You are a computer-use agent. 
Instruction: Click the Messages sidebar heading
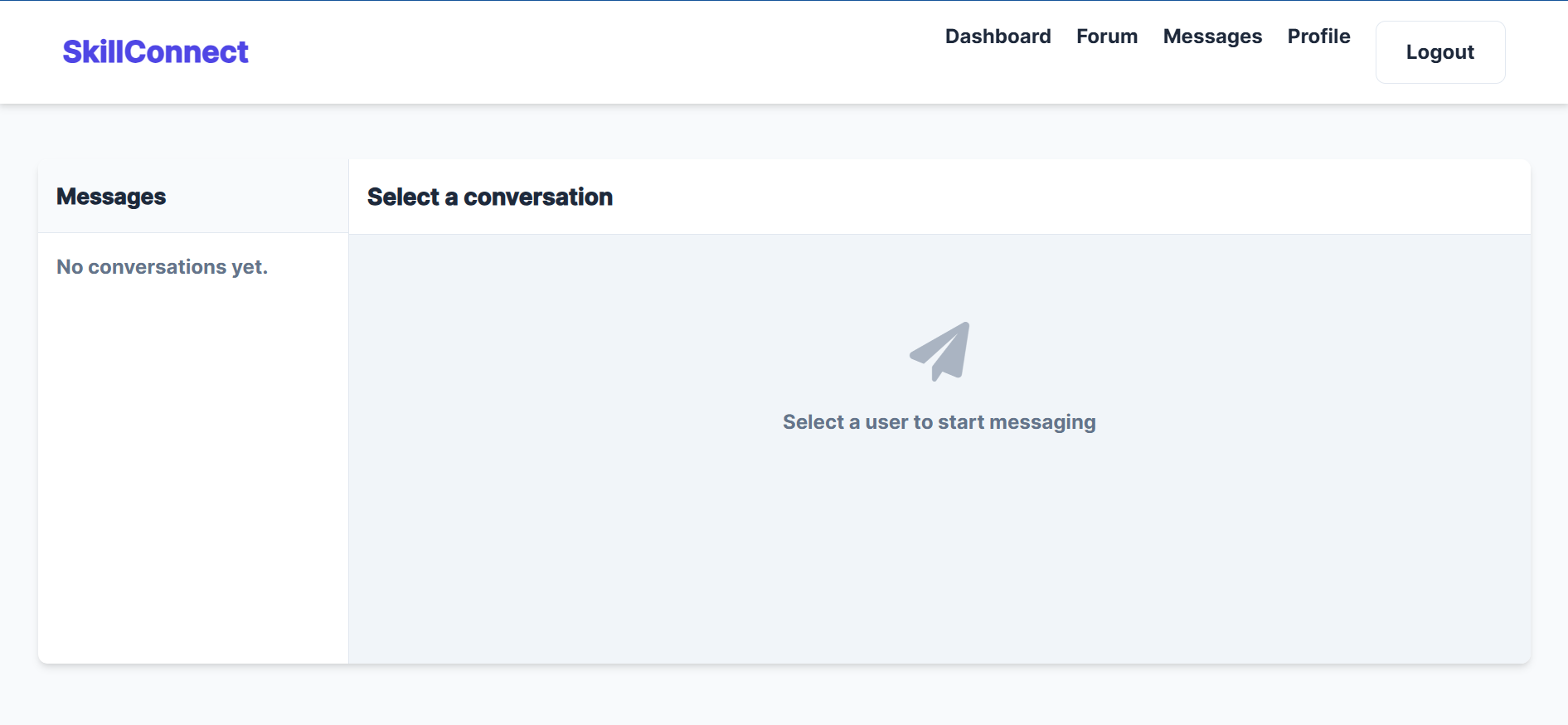pyautogui.click(x=111, y=197)
